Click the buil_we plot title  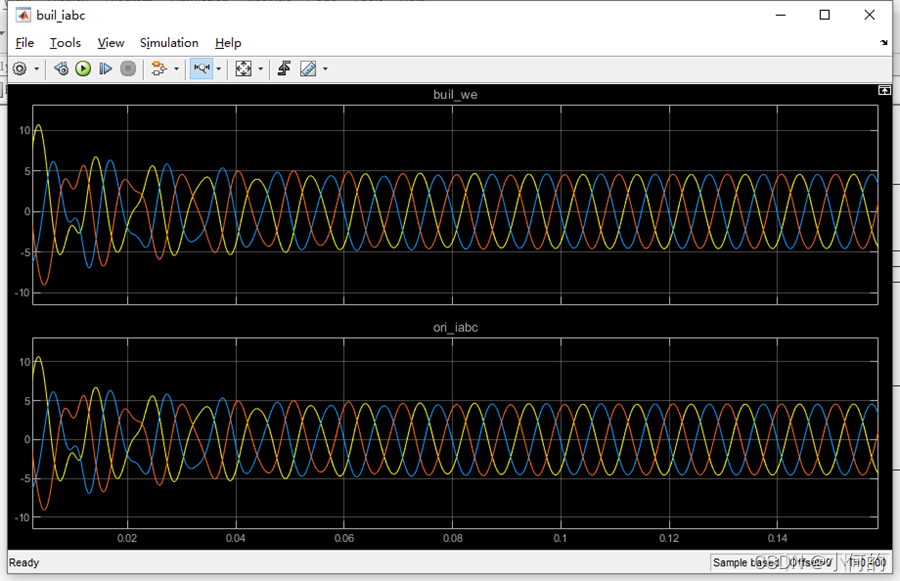pyautogui.click(x=455, y=95)
